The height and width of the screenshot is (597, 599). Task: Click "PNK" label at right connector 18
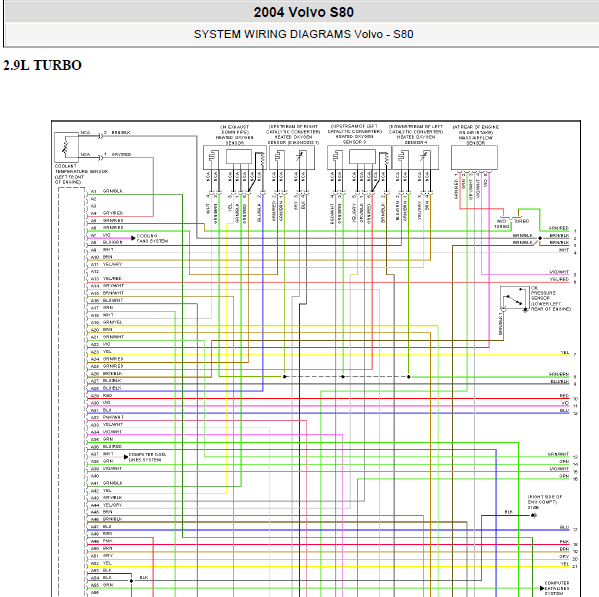[x=565, y=542]
